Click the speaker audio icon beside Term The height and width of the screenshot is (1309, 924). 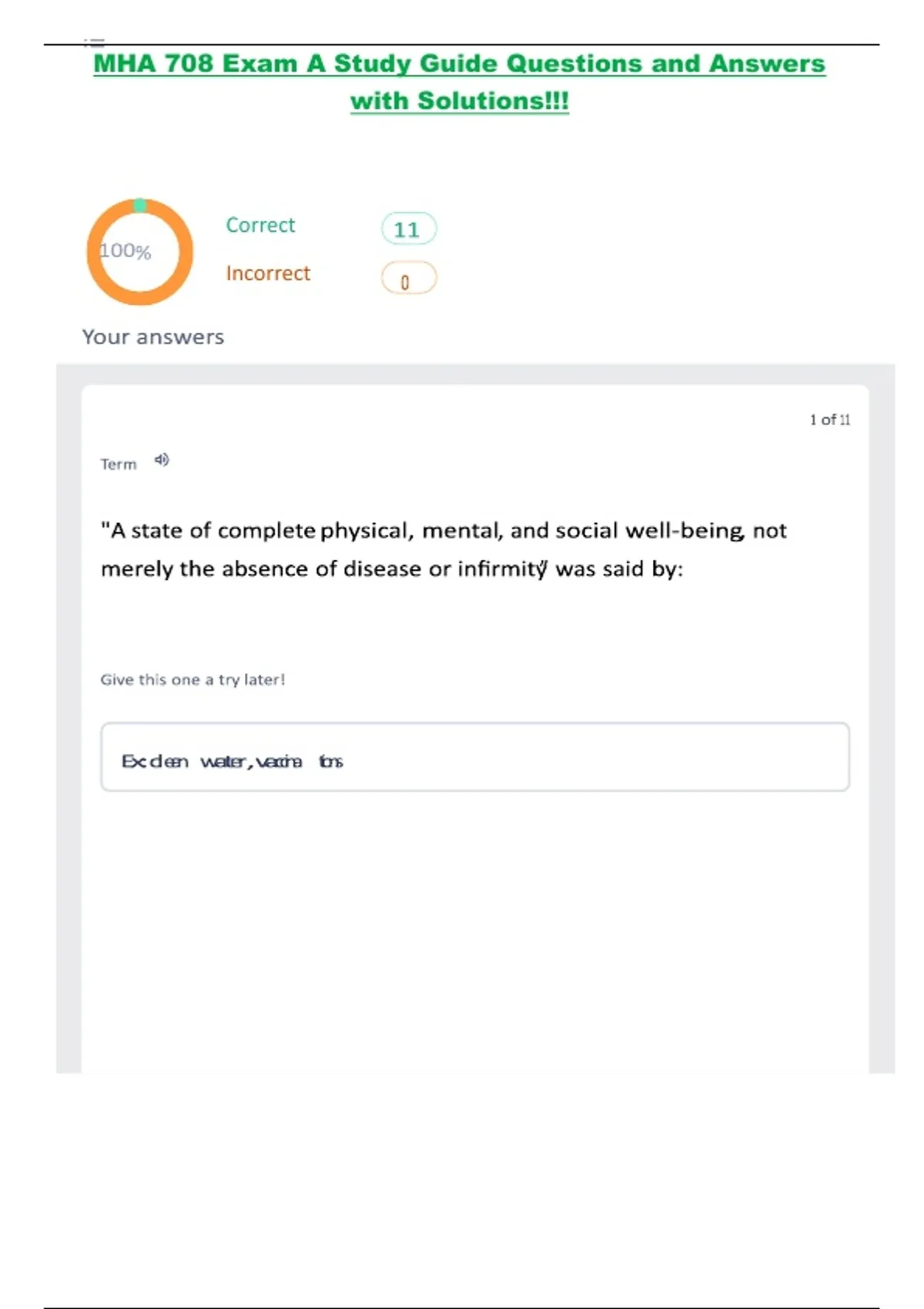[162, 460]
